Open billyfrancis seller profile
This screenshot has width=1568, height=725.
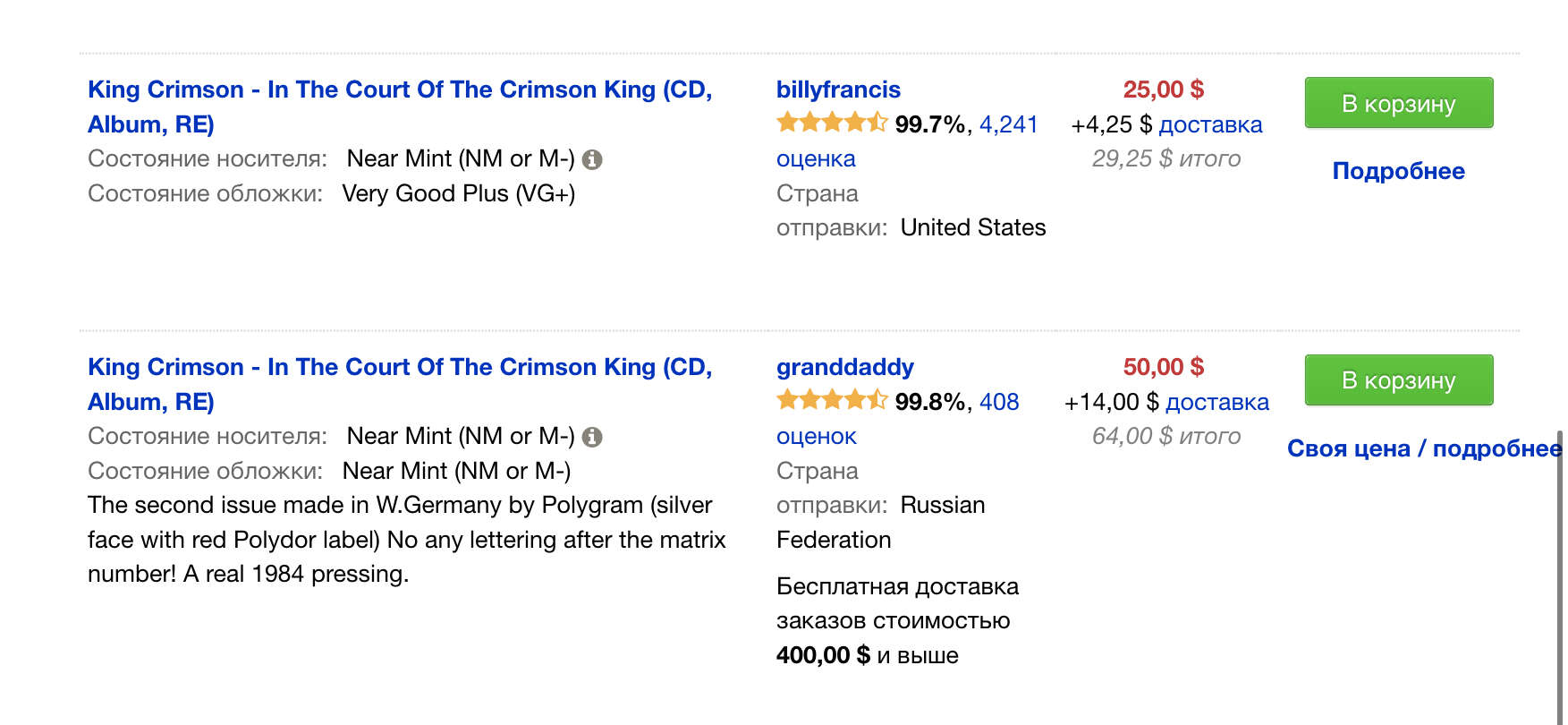[838, 90]
